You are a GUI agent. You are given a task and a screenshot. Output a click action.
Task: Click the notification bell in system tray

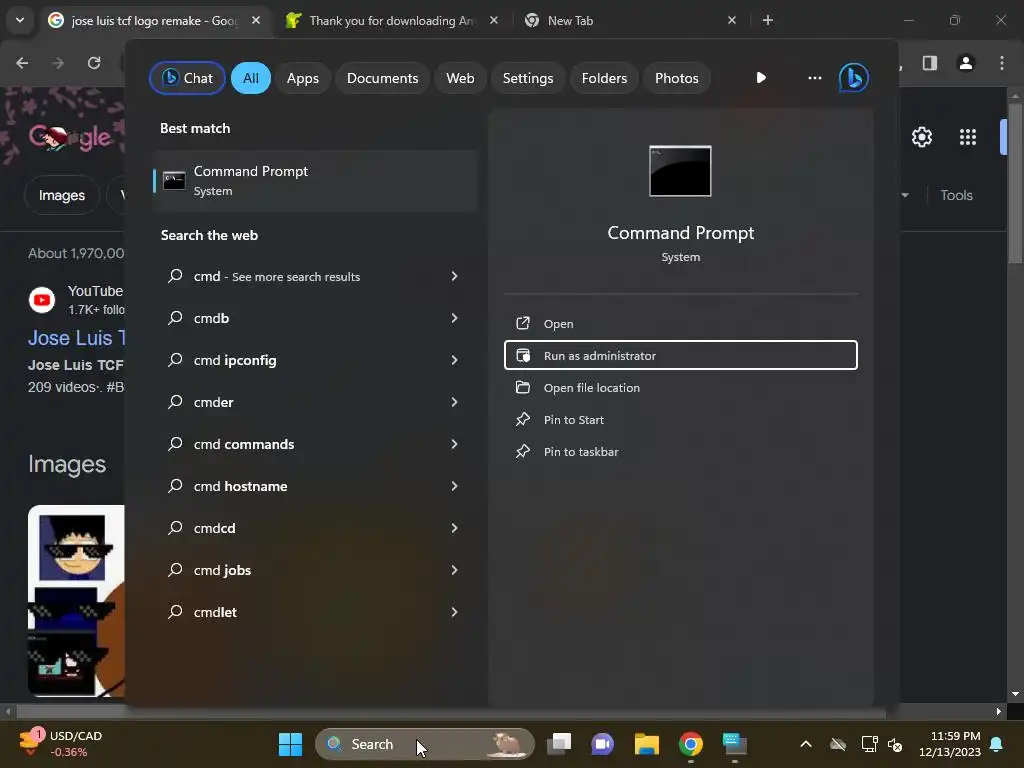[x=997, y=744]
